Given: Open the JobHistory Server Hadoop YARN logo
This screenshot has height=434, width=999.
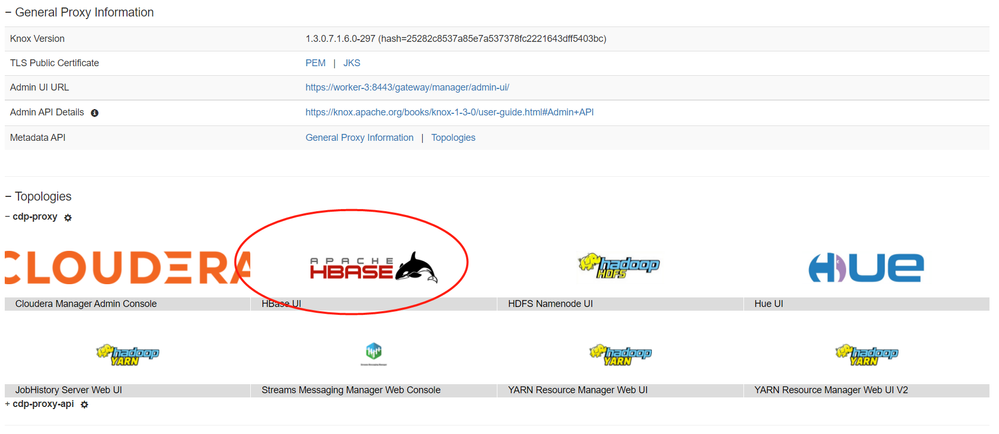Looking at the screenshot, I should click(127, 356).
